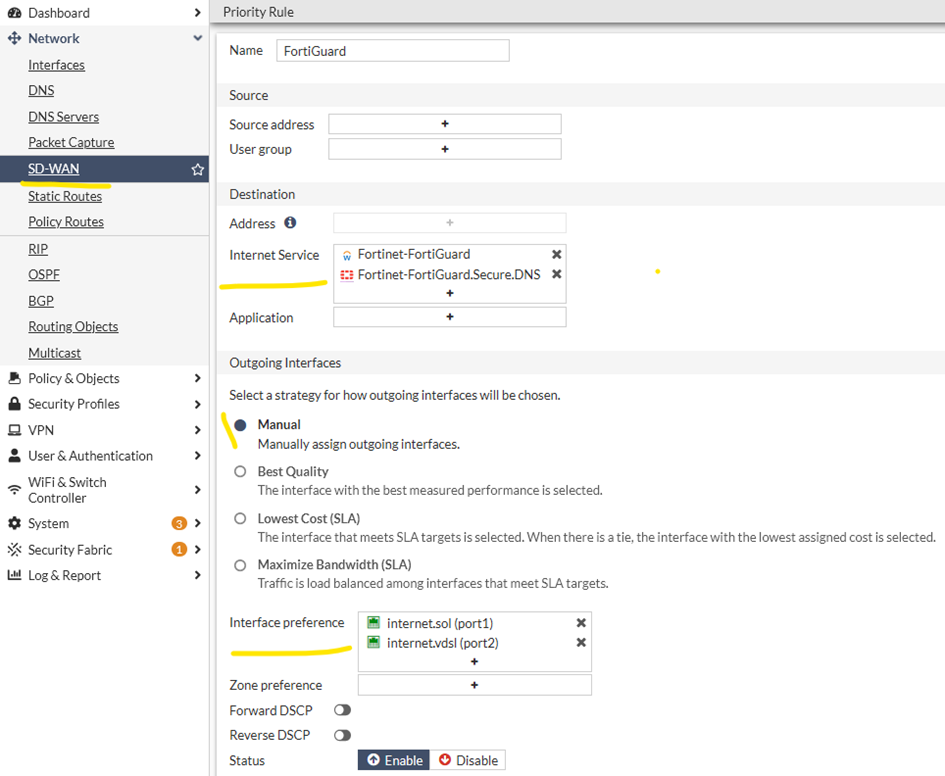The image size is (945, 776).
Task: Go to RIP routing page
Action: [38, 249]
